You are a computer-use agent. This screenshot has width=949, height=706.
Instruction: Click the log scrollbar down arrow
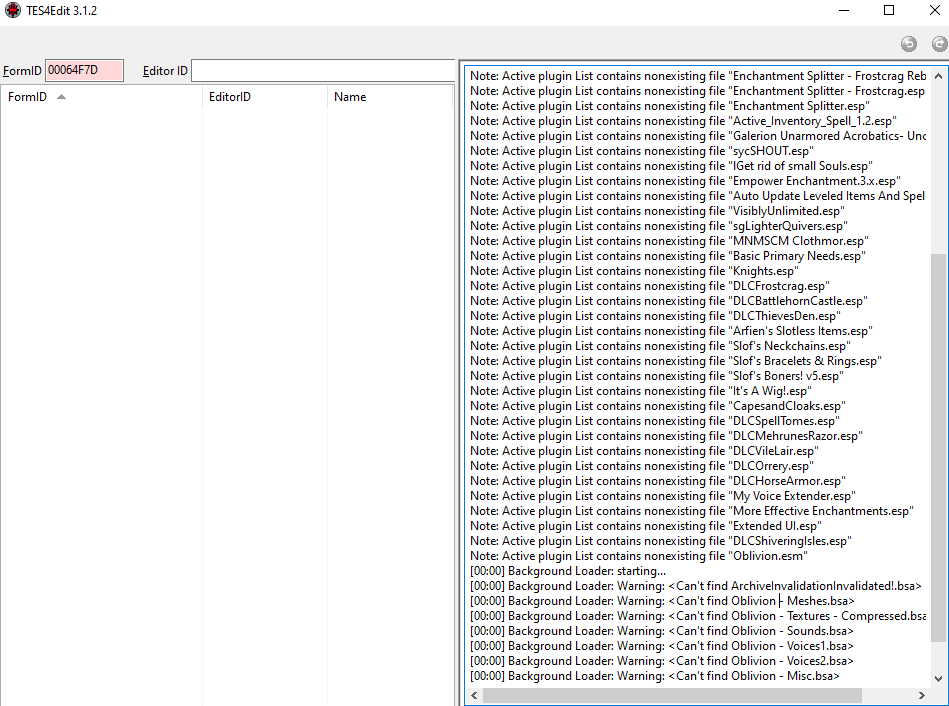click(x=938, y=678)
